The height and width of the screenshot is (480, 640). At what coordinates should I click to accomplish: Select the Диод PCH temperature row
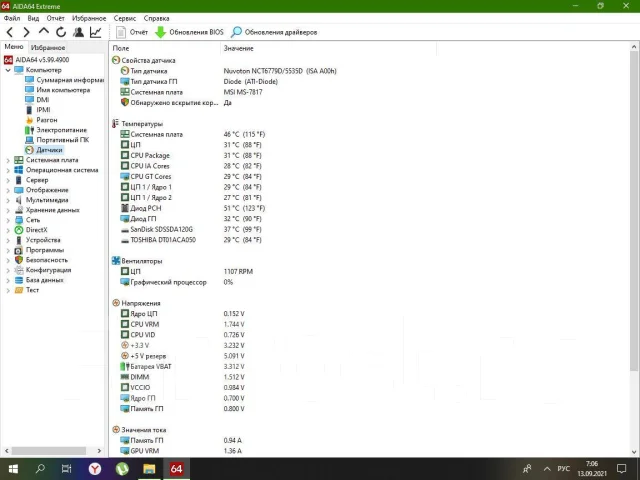click(x=193, y=208)
